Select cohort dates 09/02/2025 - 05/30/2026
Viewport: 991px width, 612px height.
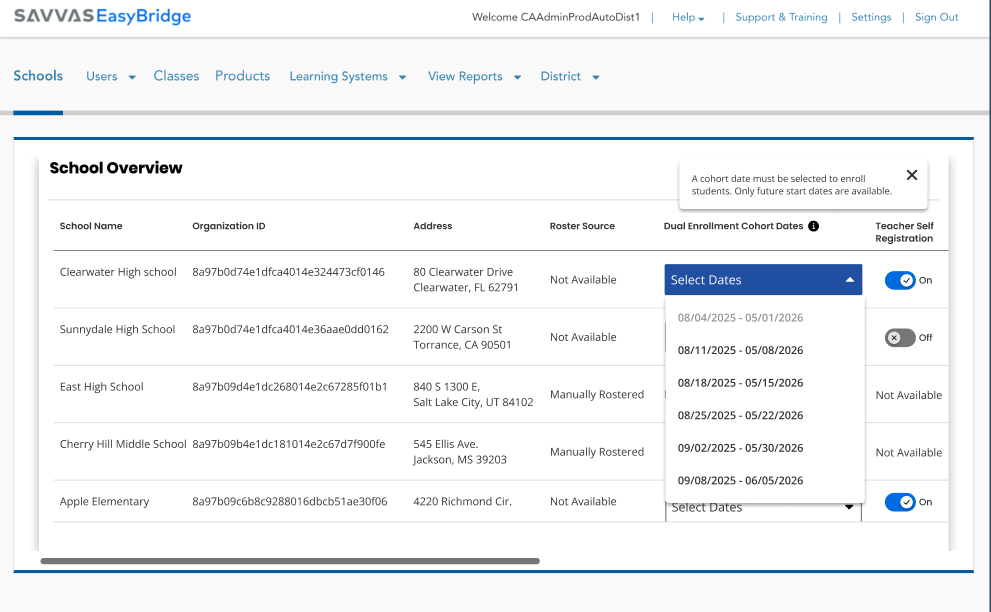pos(740,448)
